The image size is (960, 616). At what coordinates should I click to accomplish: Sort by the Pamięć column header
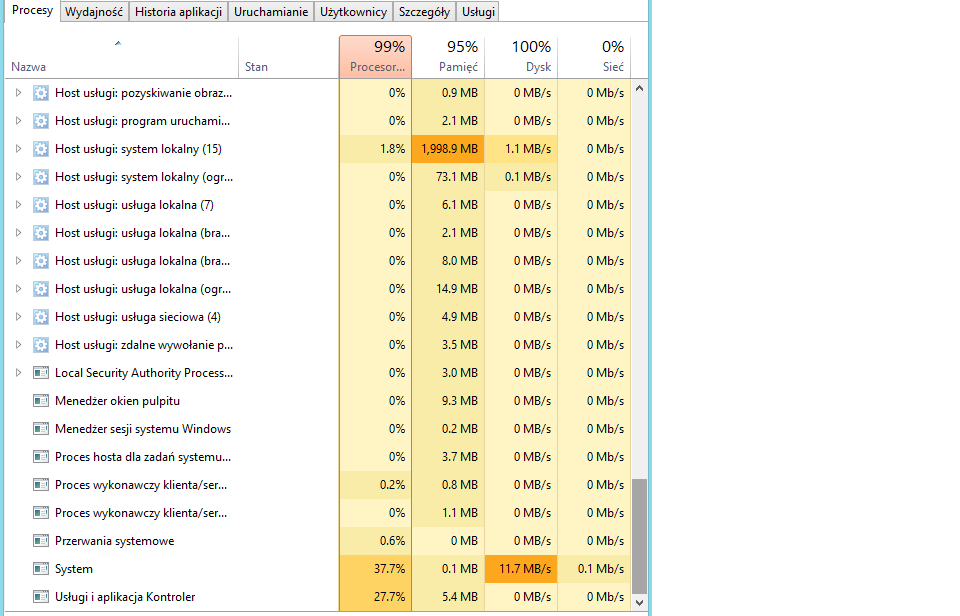(448, 57)
